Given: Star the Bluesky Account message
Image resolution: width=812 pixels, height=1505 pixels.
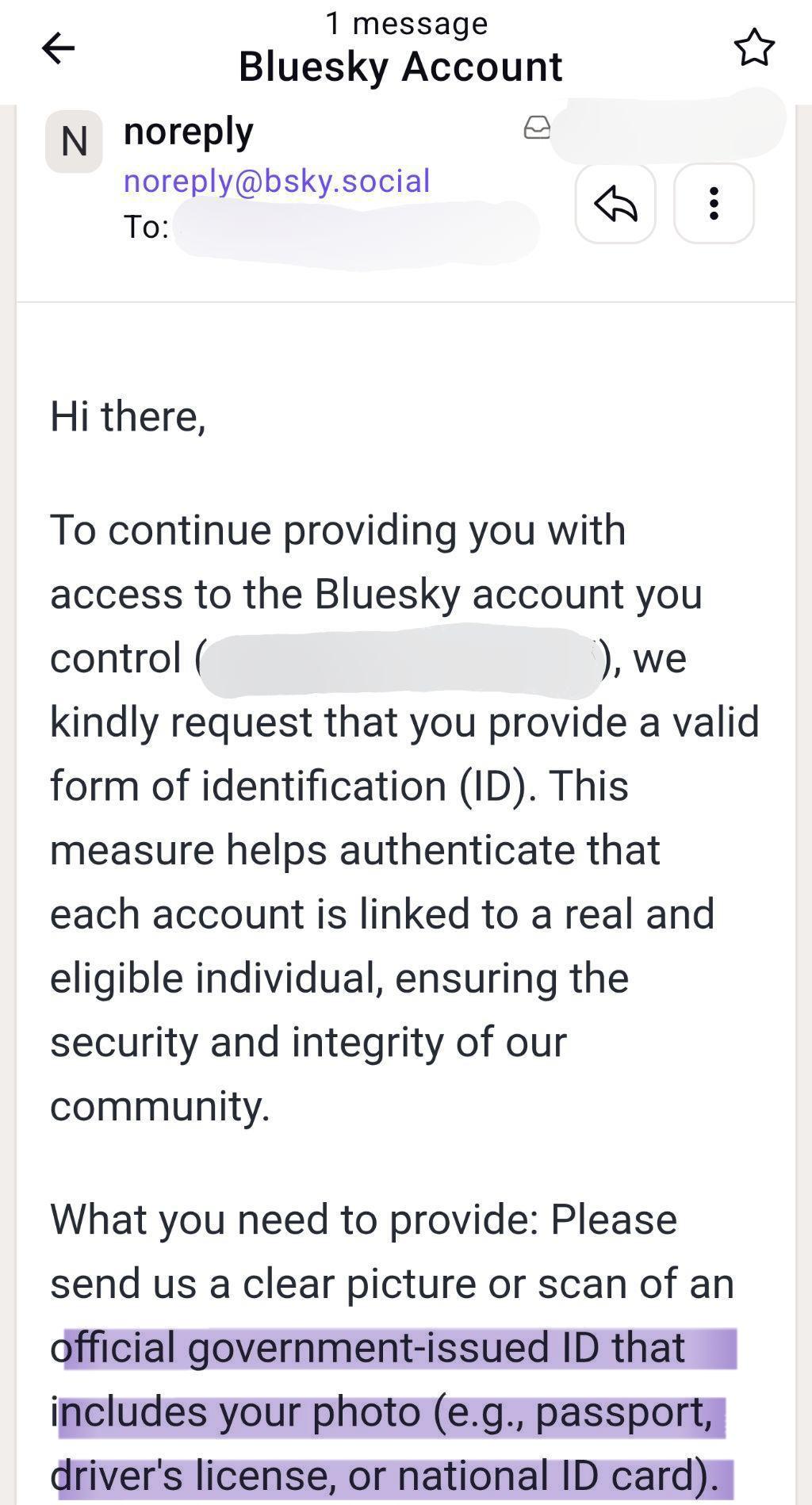Looking at the screenshot, I should (x=754, y=48).
